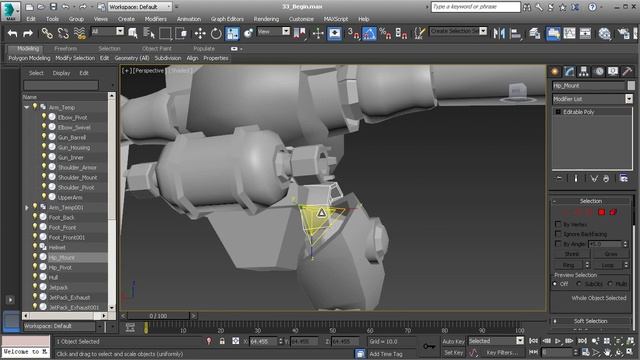Click the Mirror tool icon
Screen dimensions: 640x360
pyautogui.click(x=499, y=33)
